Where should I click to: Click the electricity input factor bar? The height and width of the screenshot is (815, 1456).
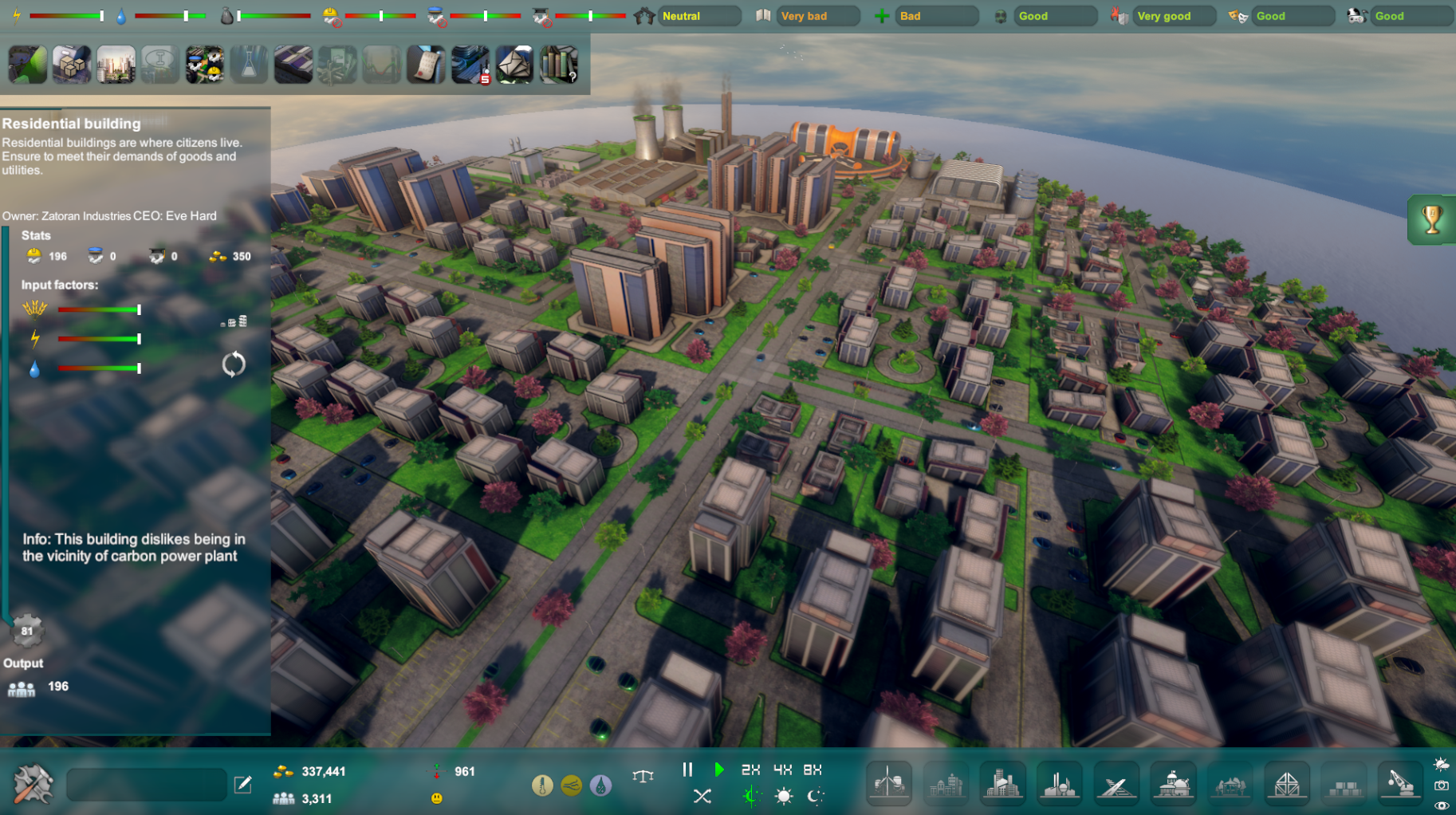click(100, 339)
